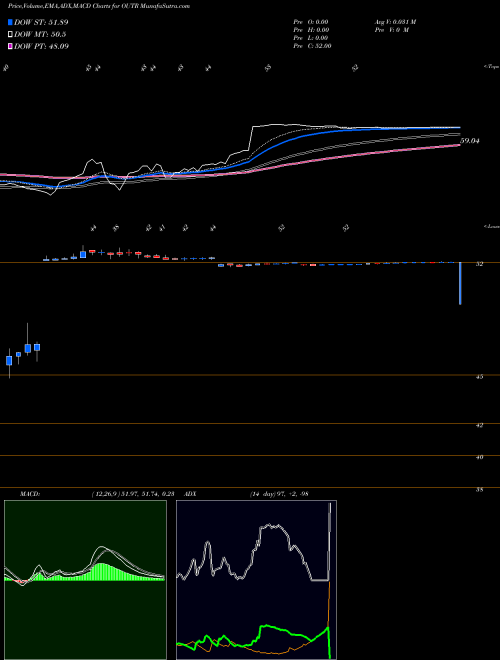Image resolution: width=500 pixels, height=660 pixels.
Task: Select the 'DOW MT: 50.5' legend text
Action: click(40, 35)
